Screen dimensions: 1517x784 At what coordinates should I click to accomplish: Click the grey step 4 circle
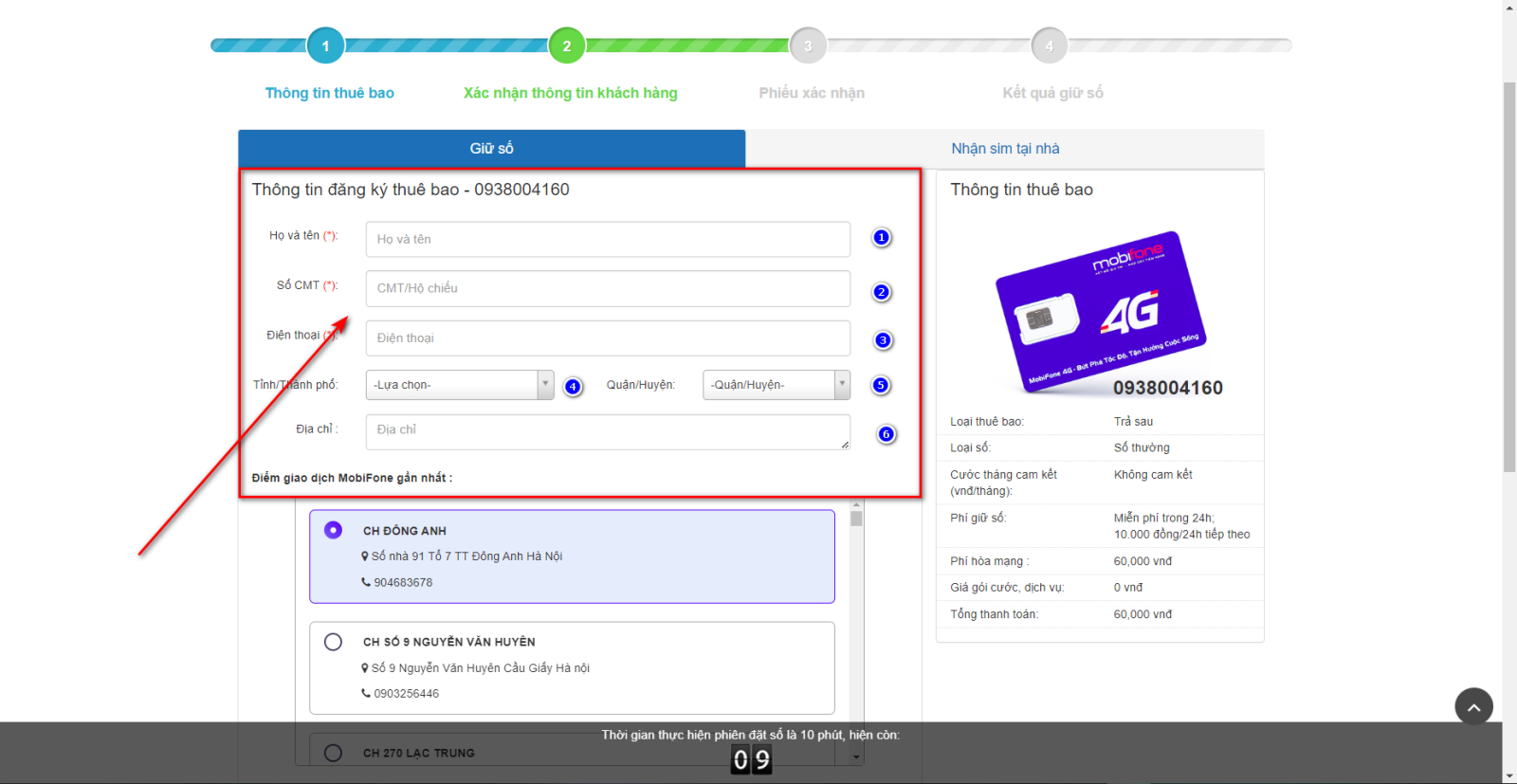tap(1050, 46)
